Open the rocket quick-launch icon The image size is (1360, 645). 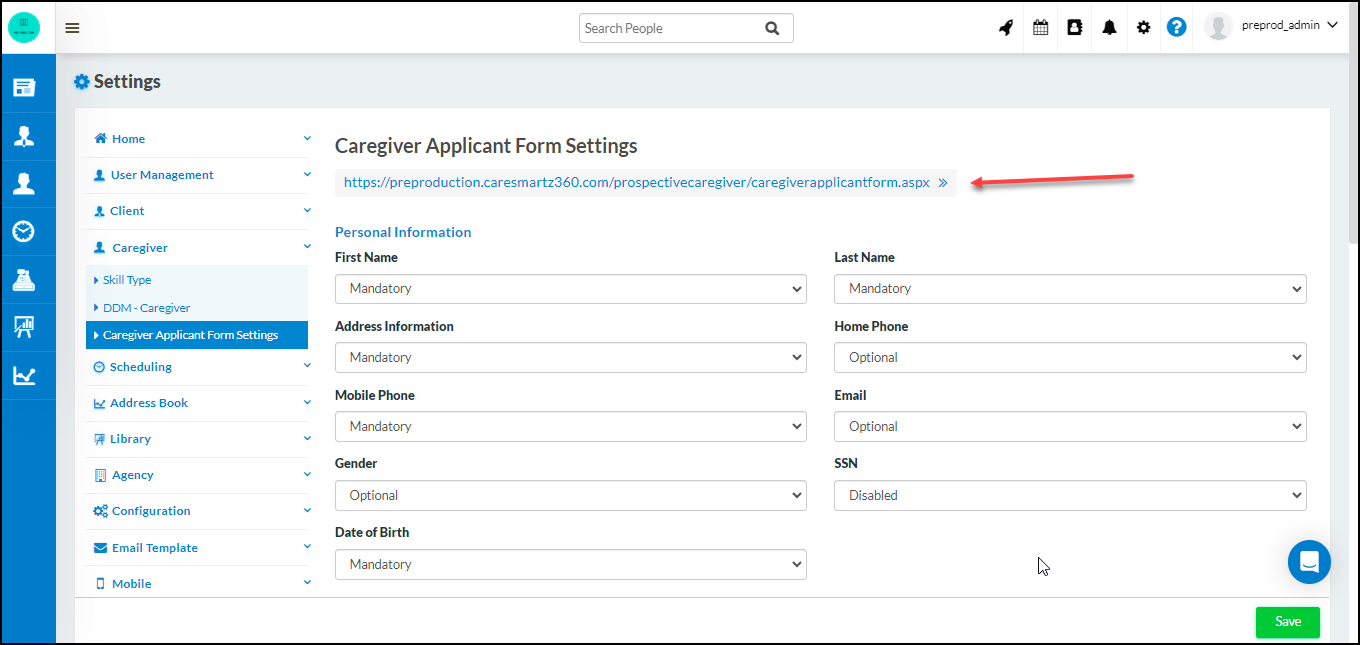pos(1006,27)
